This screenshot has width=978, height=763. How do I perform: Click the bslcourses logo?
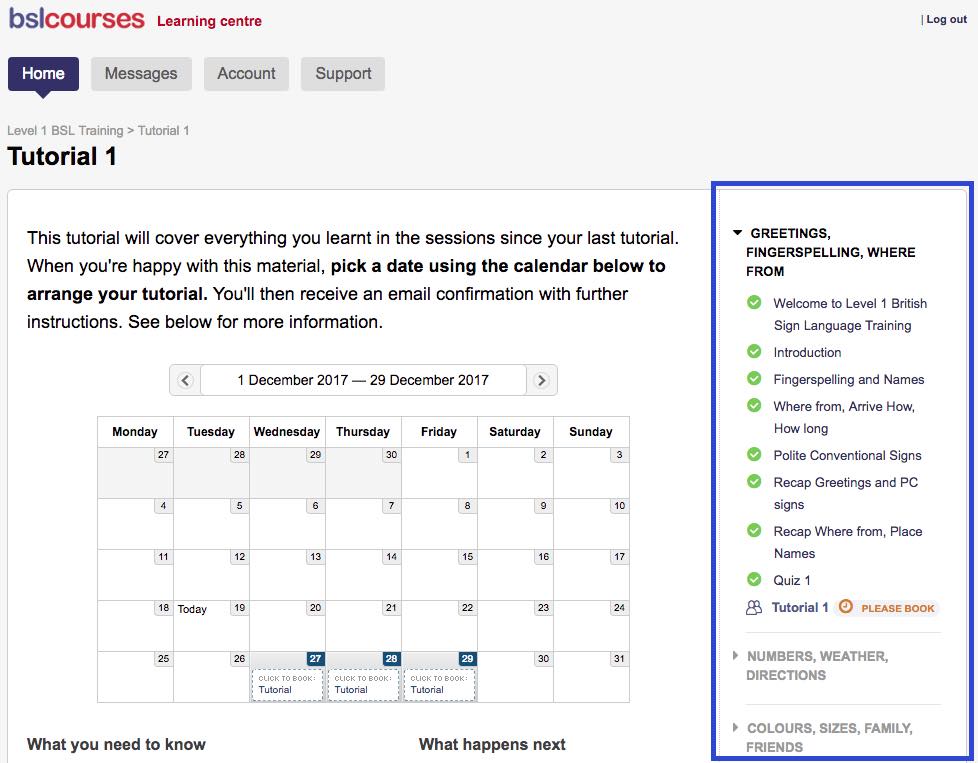(76, 19)
